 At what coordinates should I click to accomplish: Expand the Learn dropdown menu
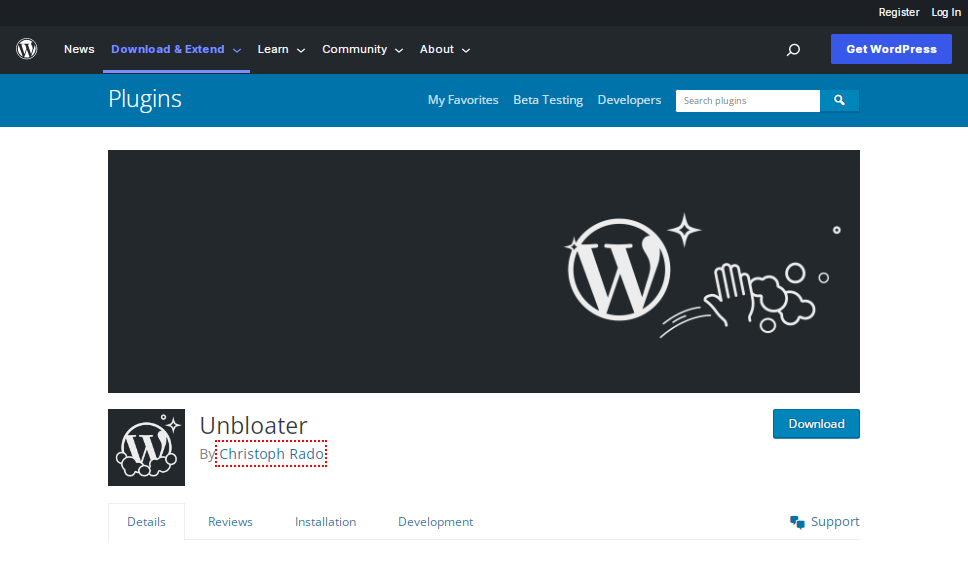281,49
